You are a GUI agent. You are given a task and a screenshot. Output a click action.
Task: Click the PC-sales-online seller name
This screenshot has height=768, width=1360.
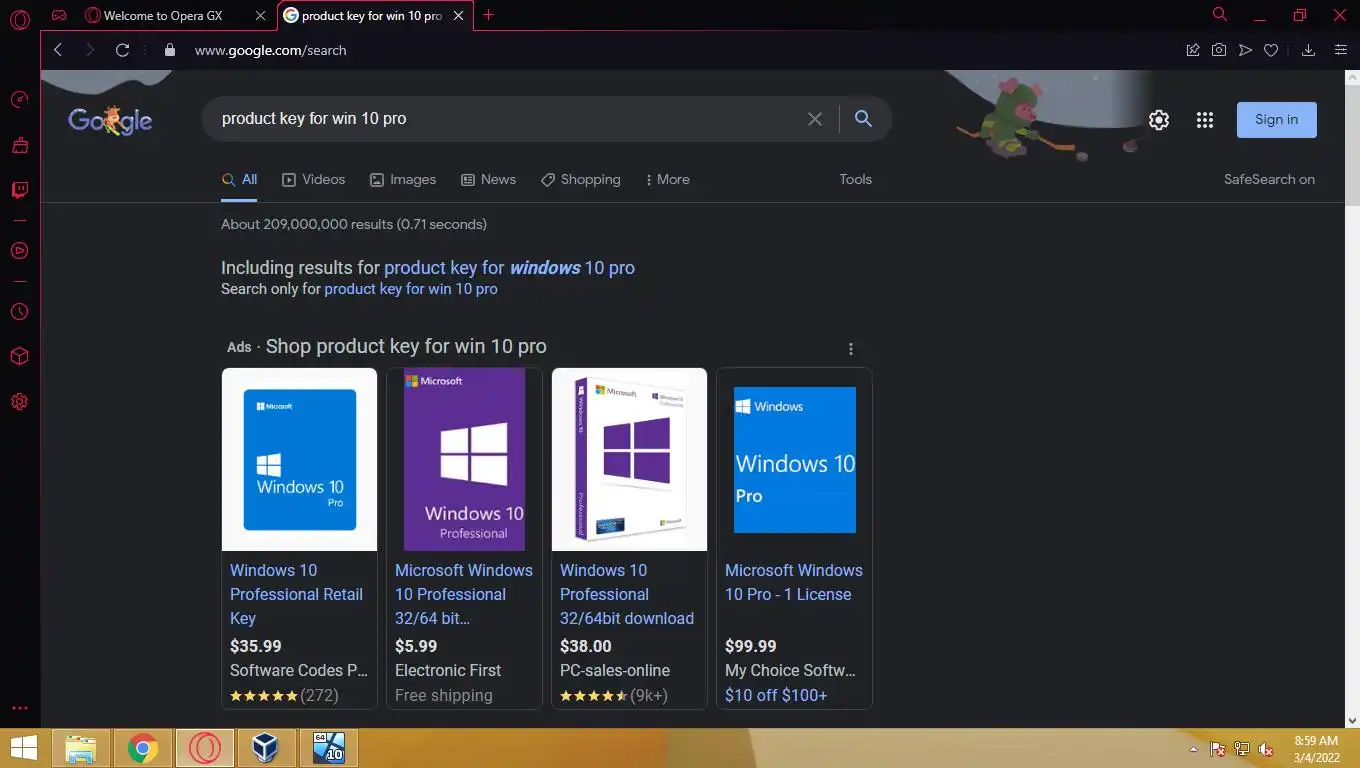[x=615, y=670]
